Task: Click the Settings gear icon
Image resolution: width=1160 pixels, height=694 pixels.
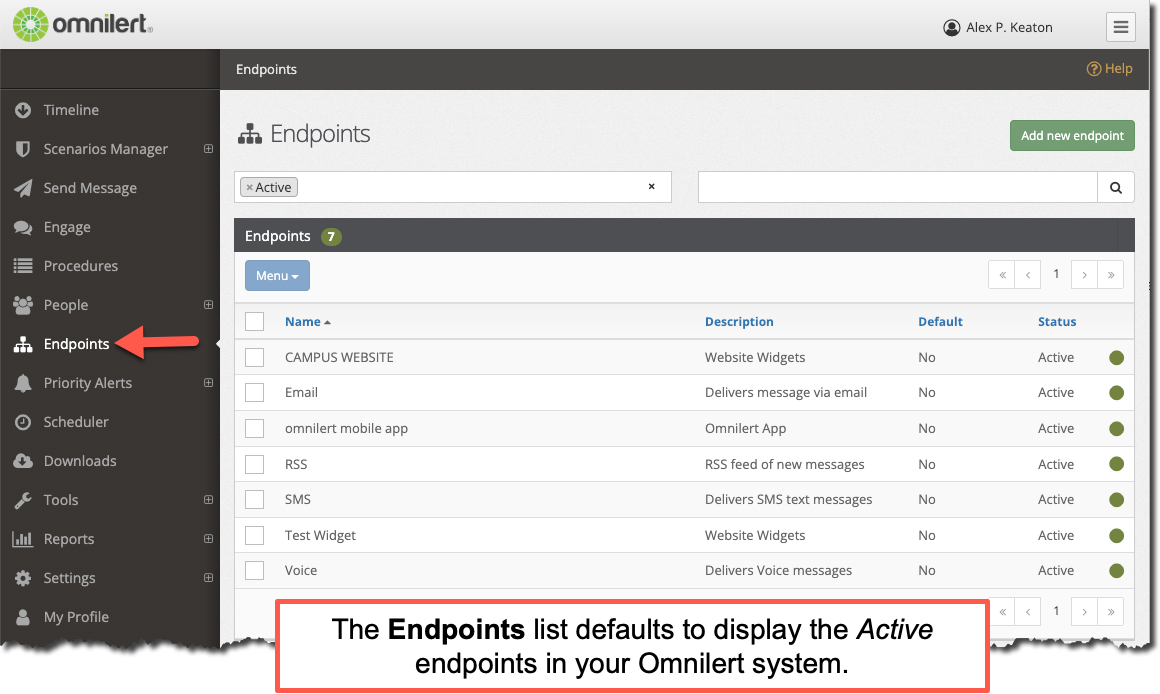Action: point(23,578)
